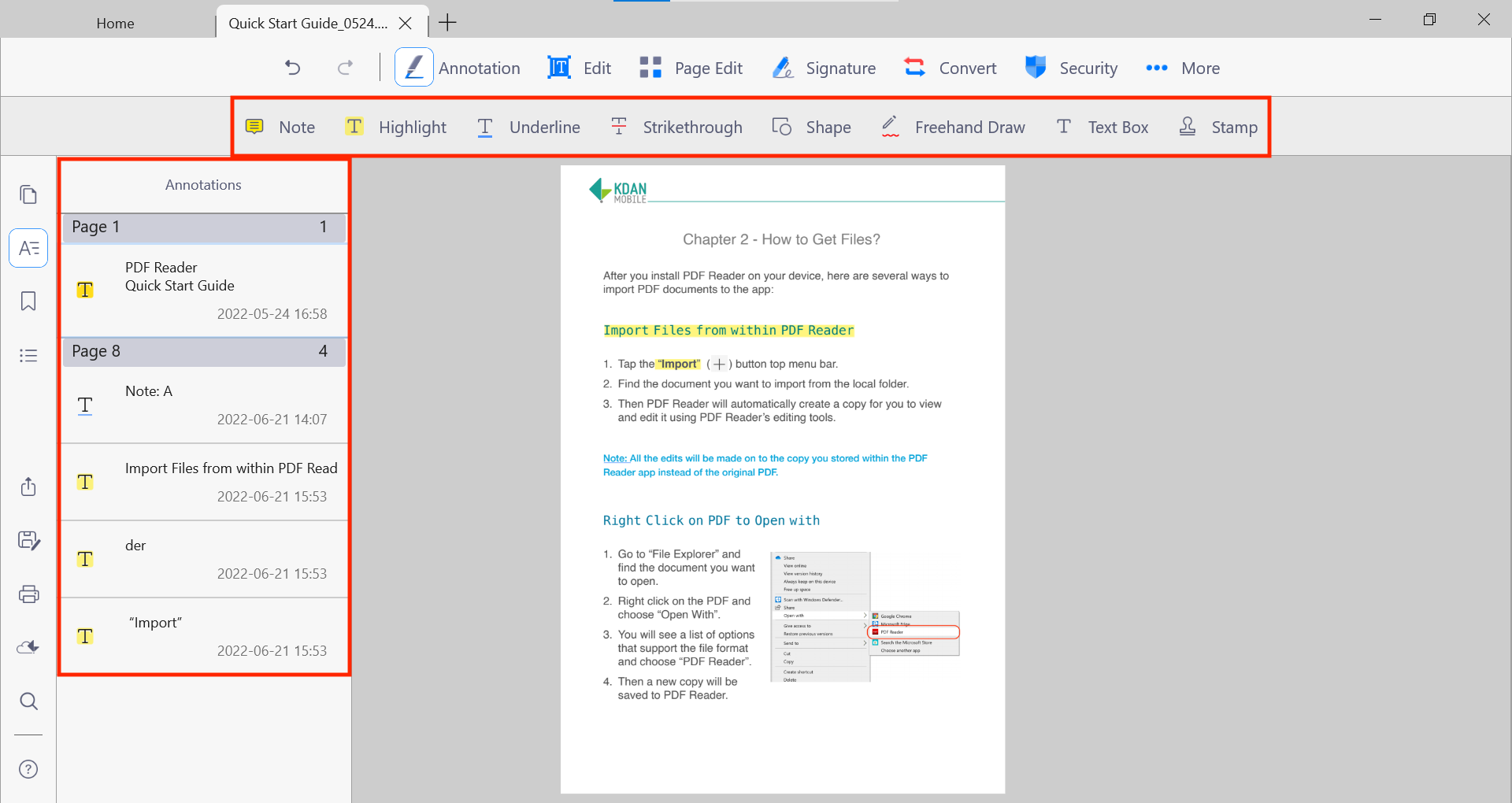Click the 'Right Click on PDF to Open with' heading

click(711, 520)
